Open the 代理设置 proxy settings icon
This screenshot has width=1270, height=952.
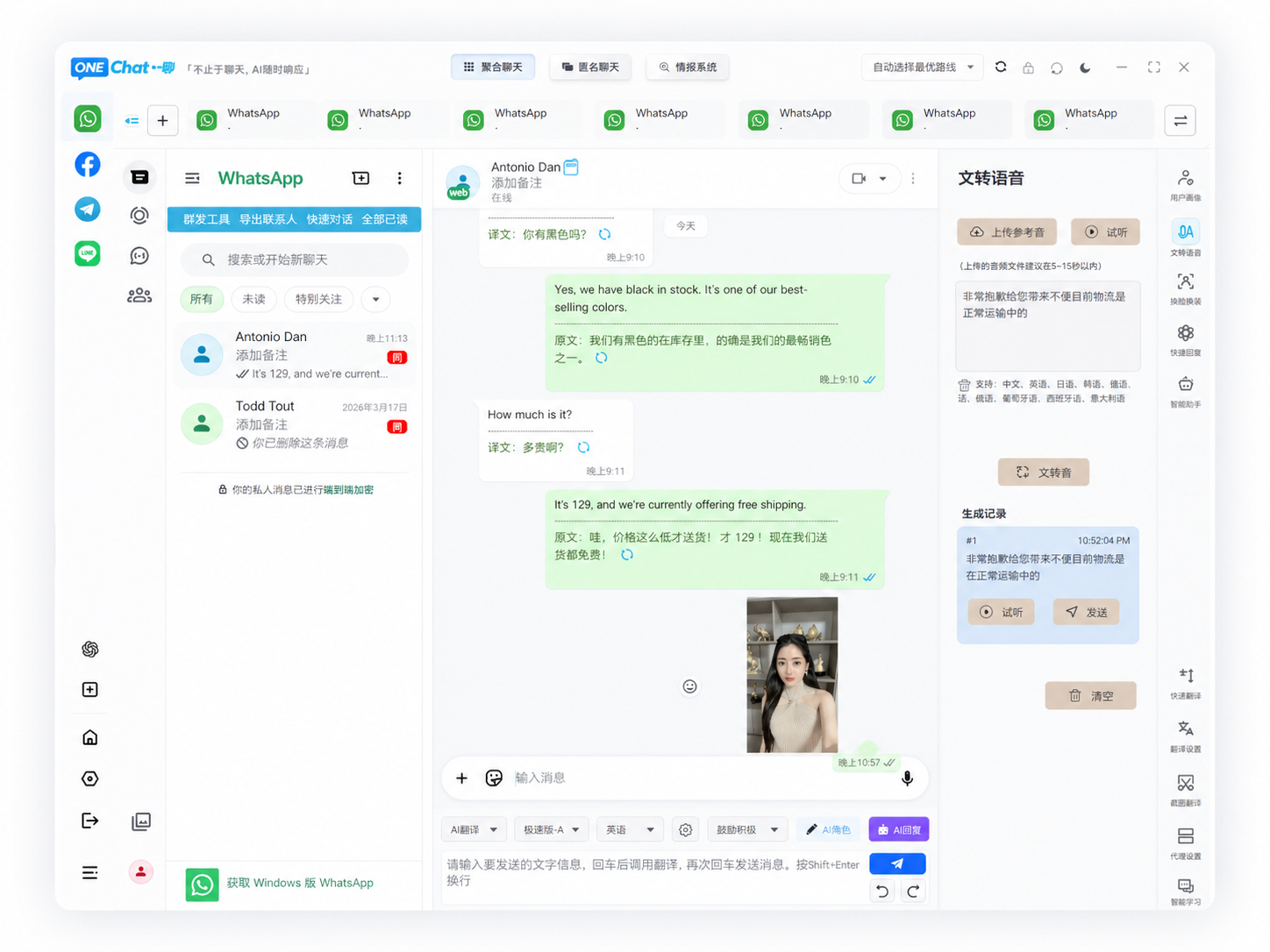pyautogui.click(x=1186, y=842)
